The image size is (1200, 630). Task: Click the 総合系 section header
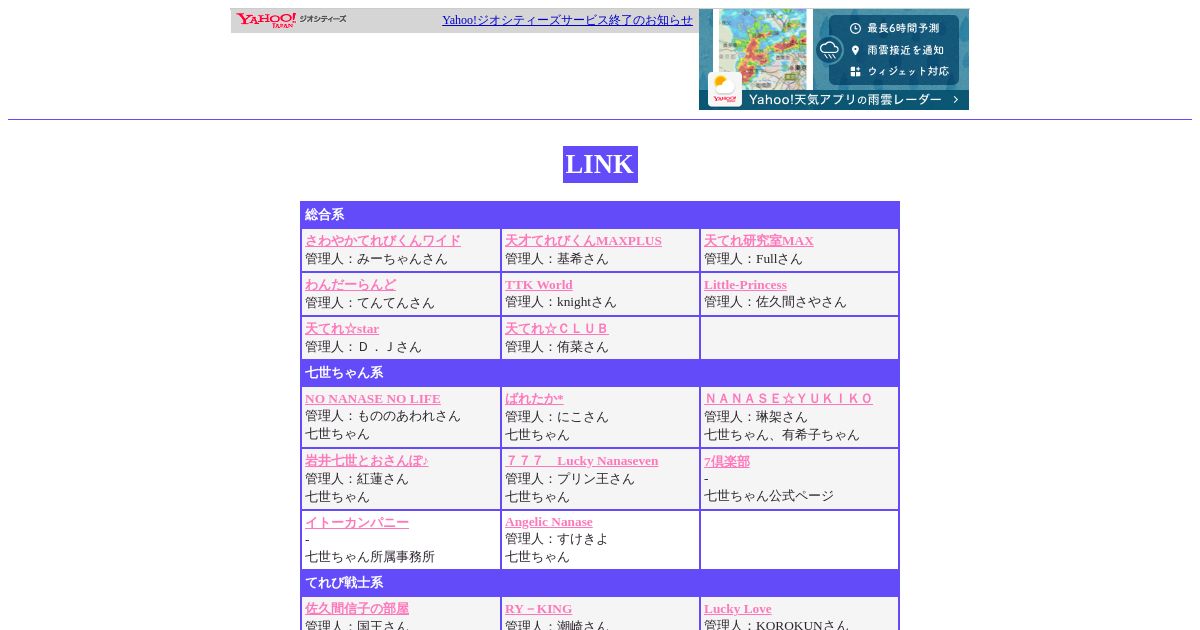click(600, 215)
